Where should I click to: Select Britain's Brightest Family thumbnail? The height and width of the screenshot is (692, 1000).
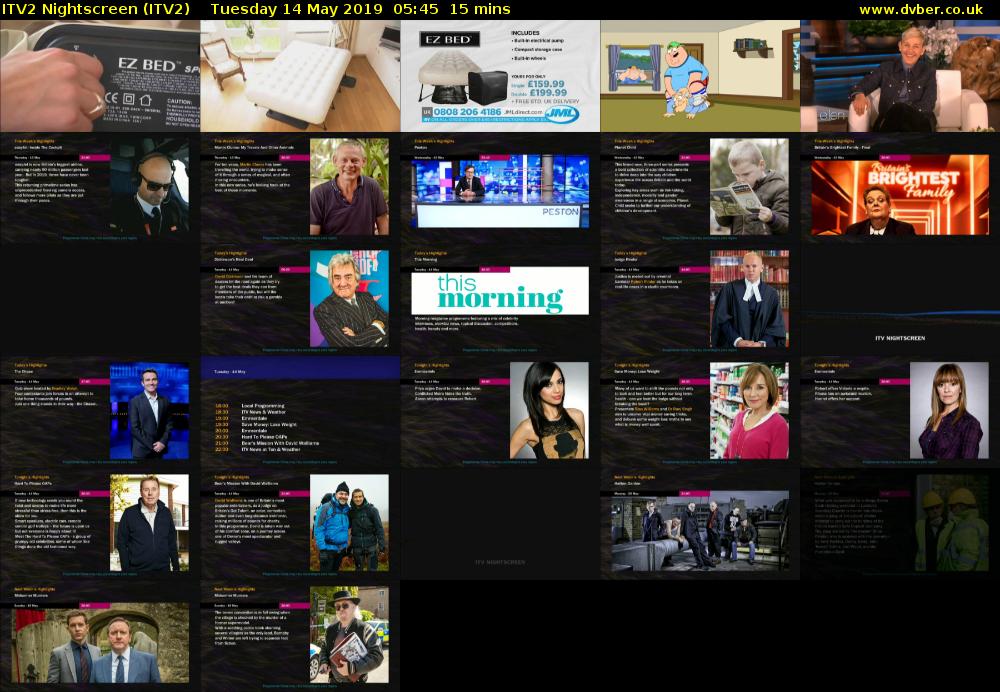pyautogui.click(x=900, y=188)
